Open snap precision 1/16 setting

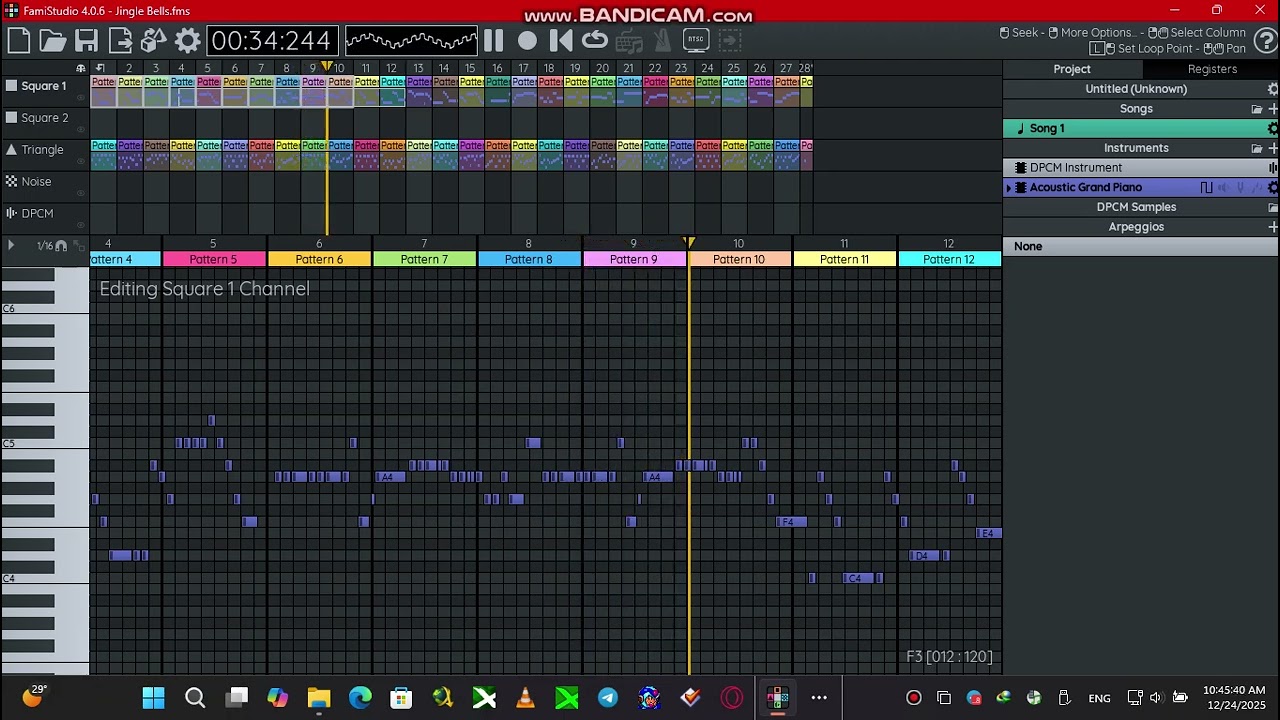click(x=44, y=245)
